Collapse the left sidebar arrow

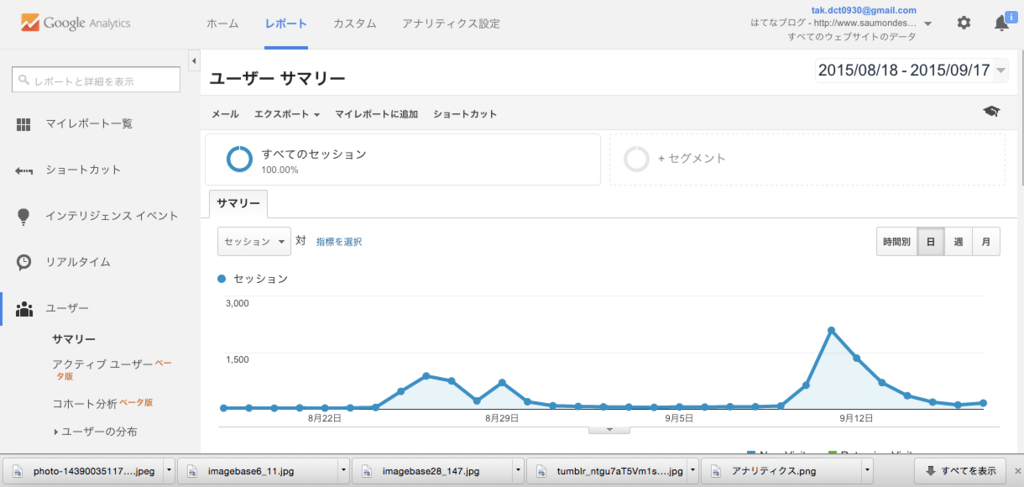pos(193,61)
